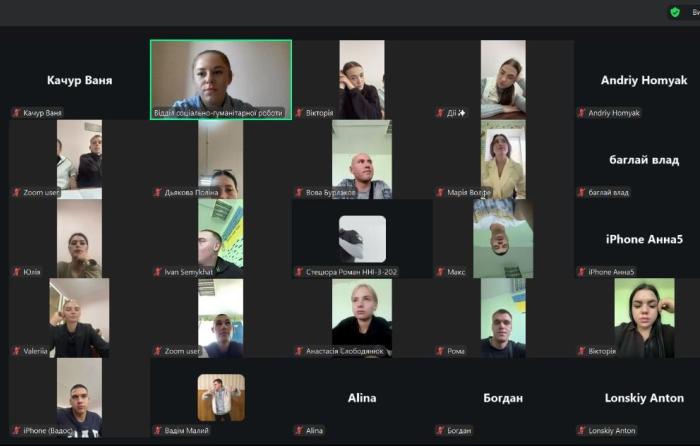Click muted mic icon beside Вадім Малий
This screenshot has height=446, width=700.
(158, 430)
